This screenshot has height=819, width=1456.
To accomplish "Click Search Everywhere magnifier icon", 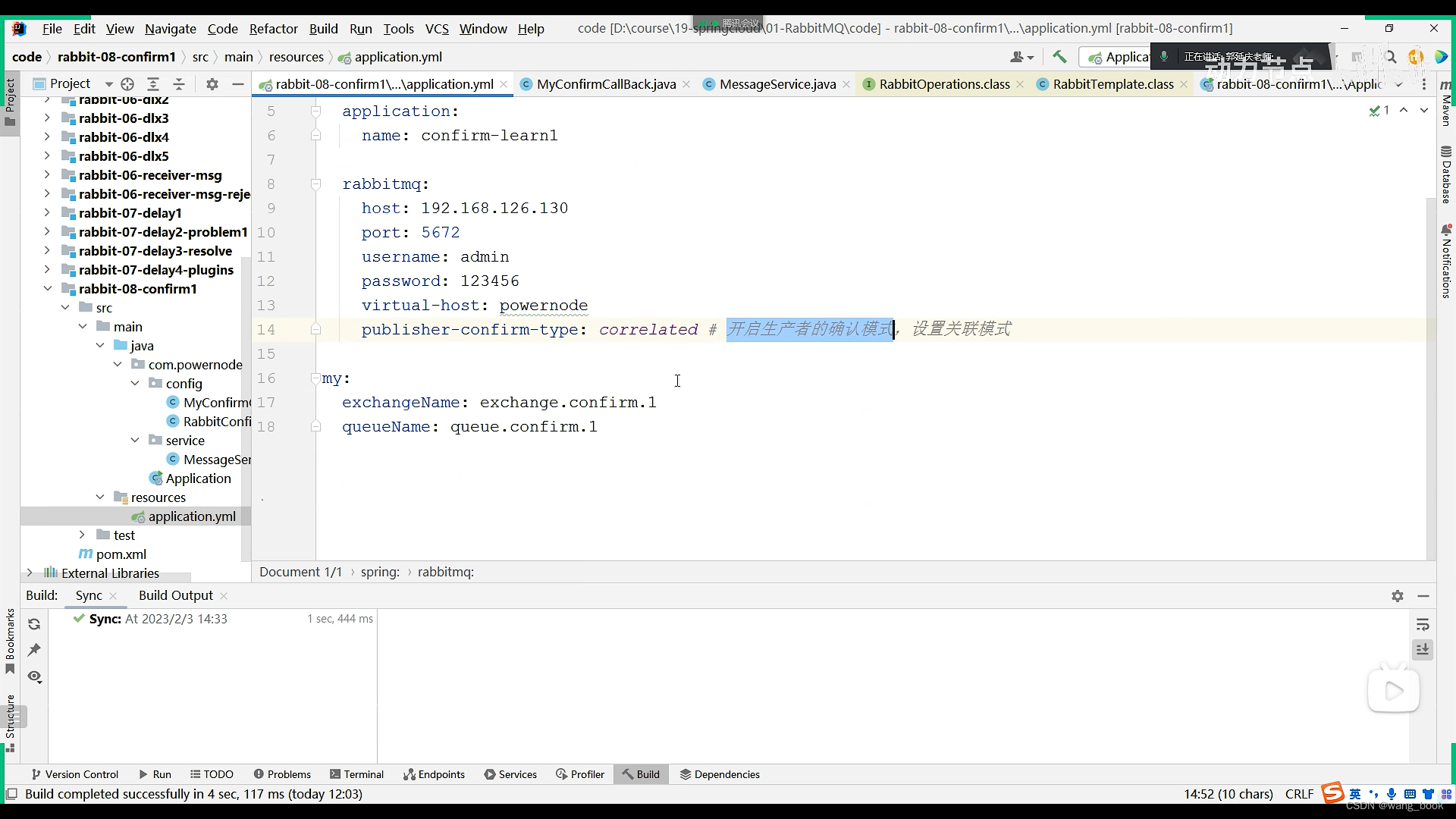I will coord(1390,57).
